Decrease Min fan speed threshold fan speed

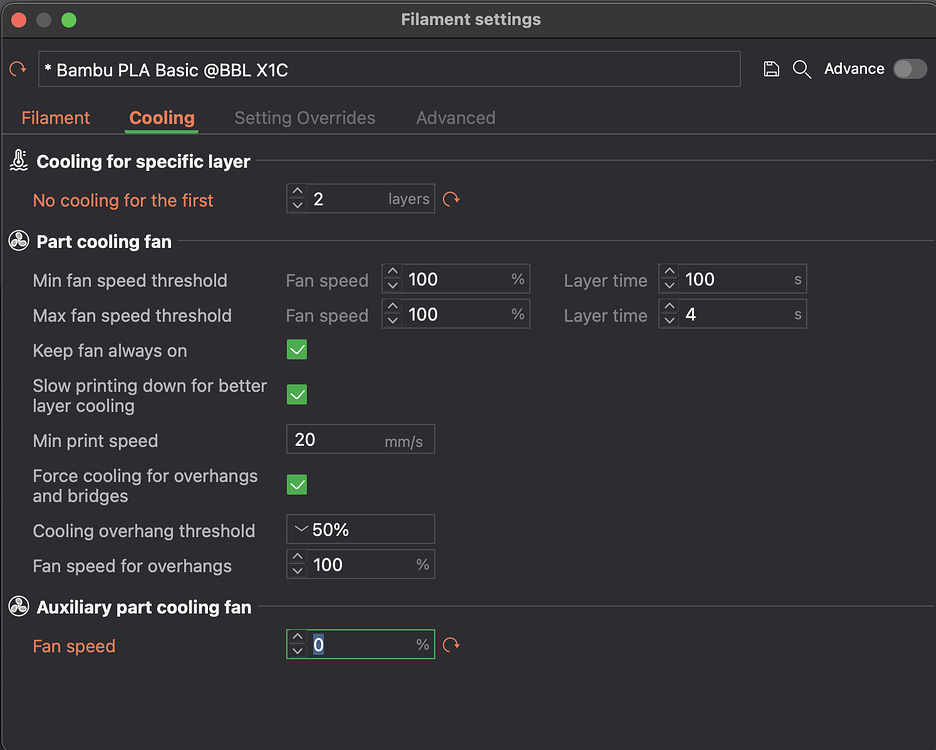point(392,285)
